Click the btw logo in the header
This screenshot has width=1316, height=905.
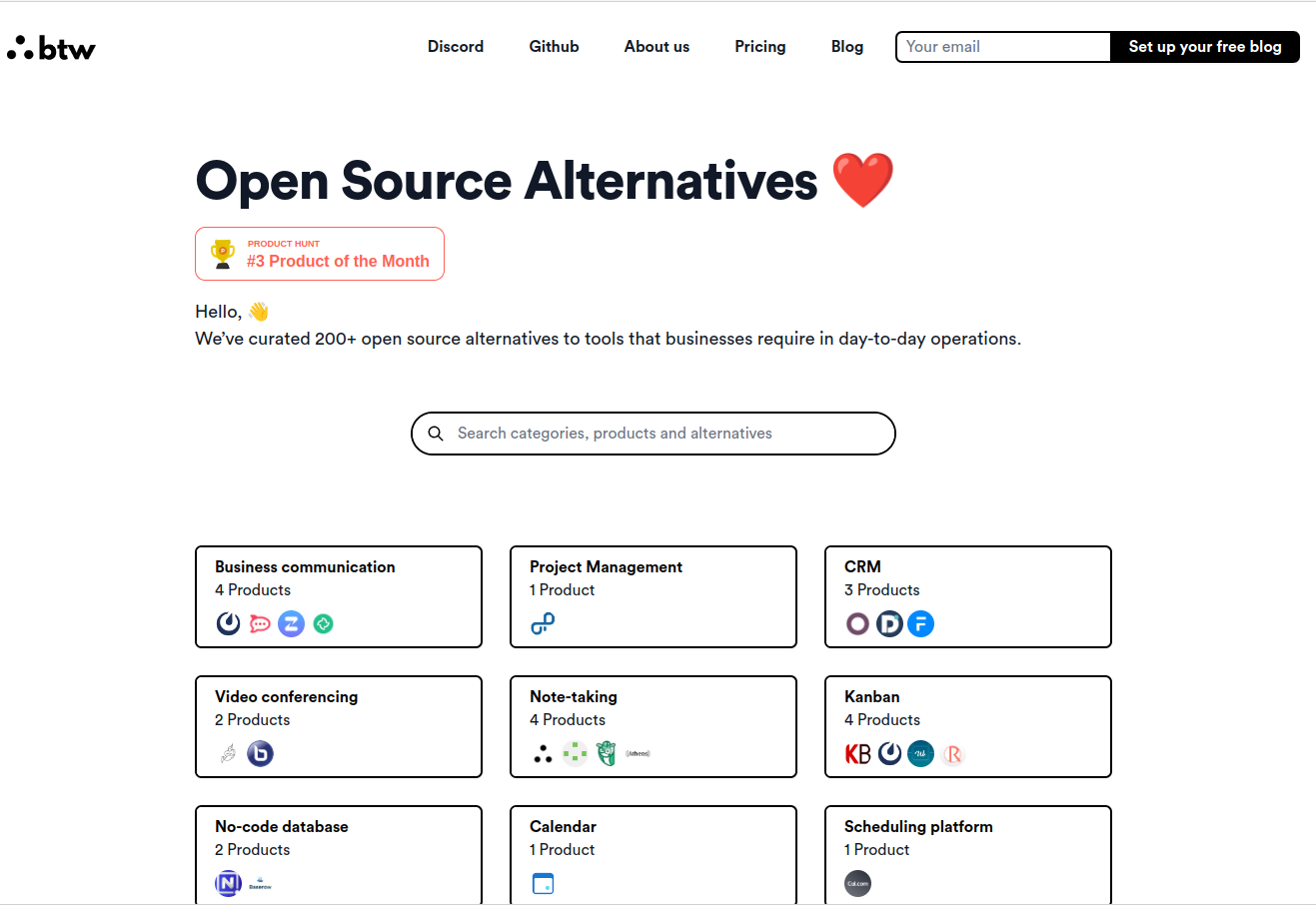(x=51, y=48)
